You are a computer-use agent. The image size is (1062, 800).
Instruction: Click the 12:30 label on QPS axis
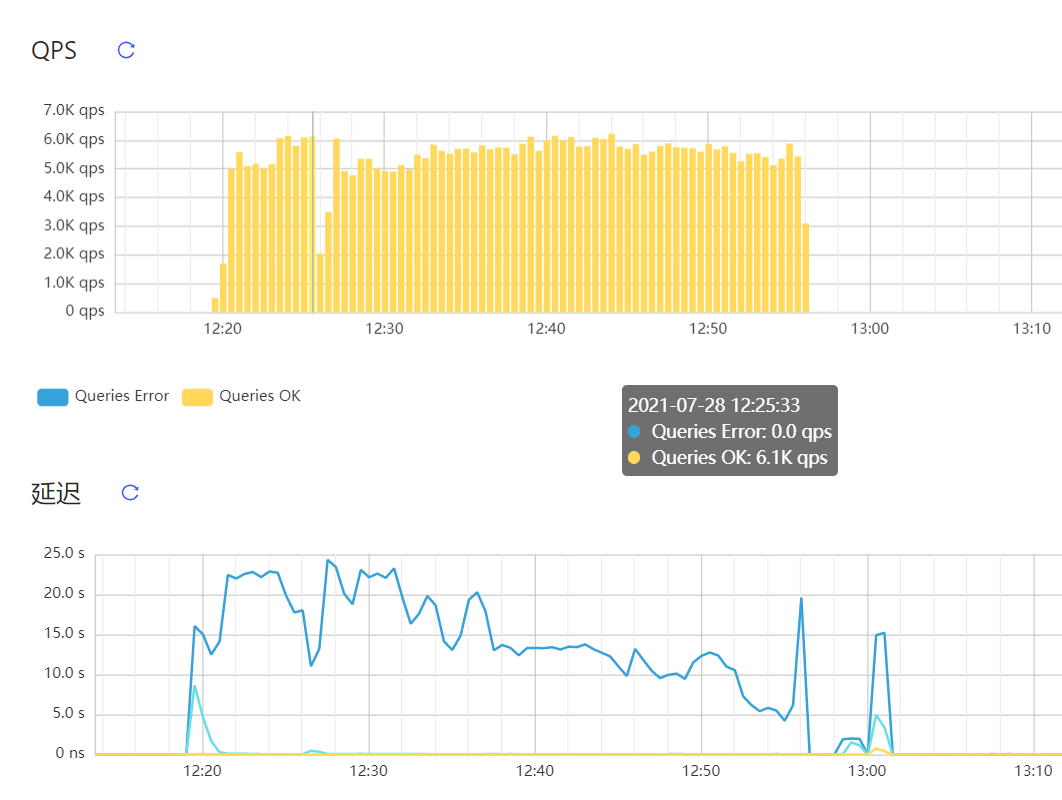tap(384, 329)
